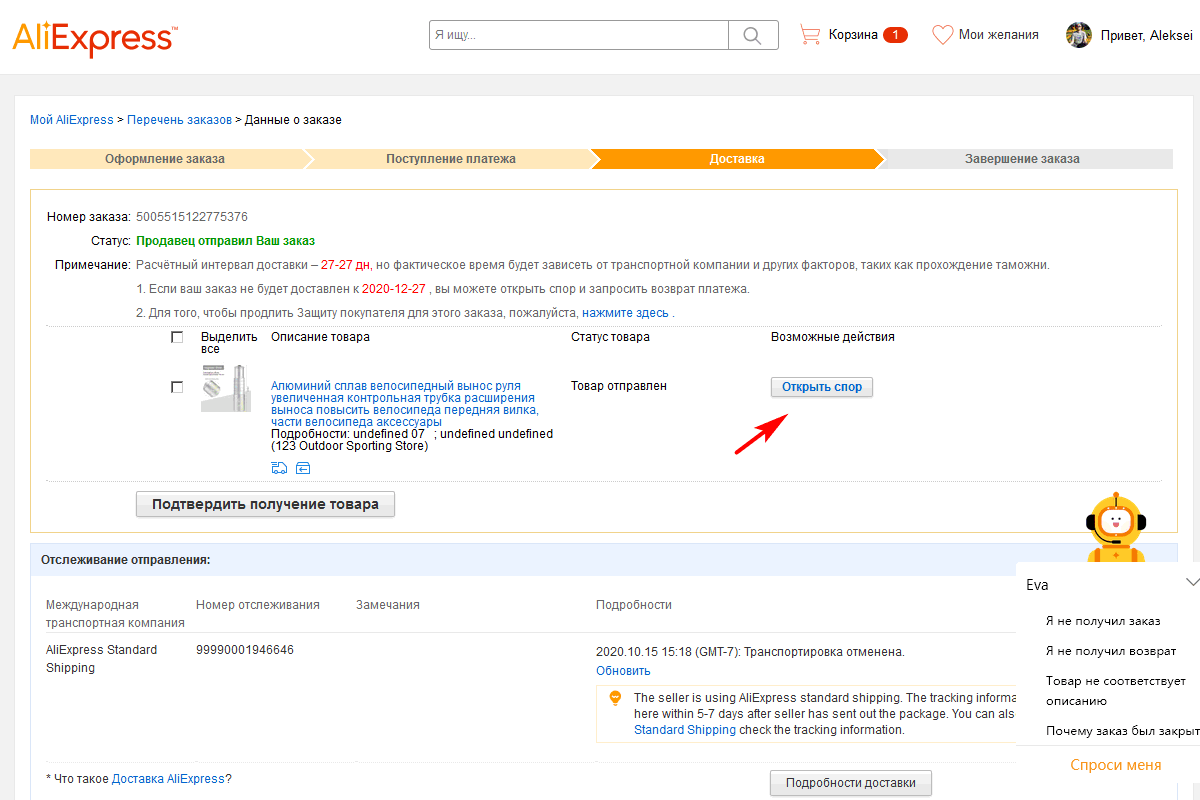The image size is (1200, 800).
Task: Click the payment card icon under product
Action: pos(303,468)
